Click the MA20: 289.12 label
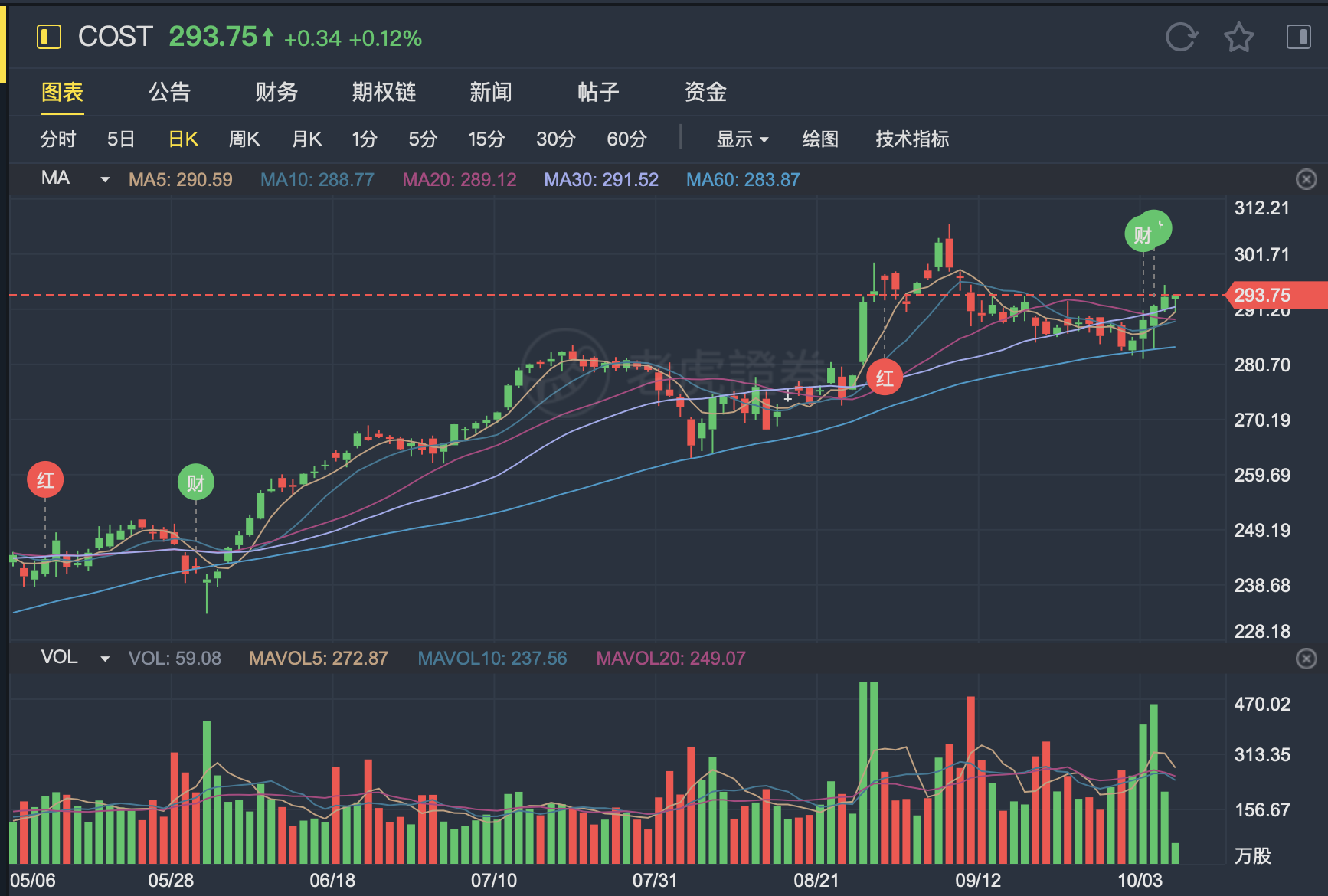This screenshot has height=896, width=1328. point(460,179)
